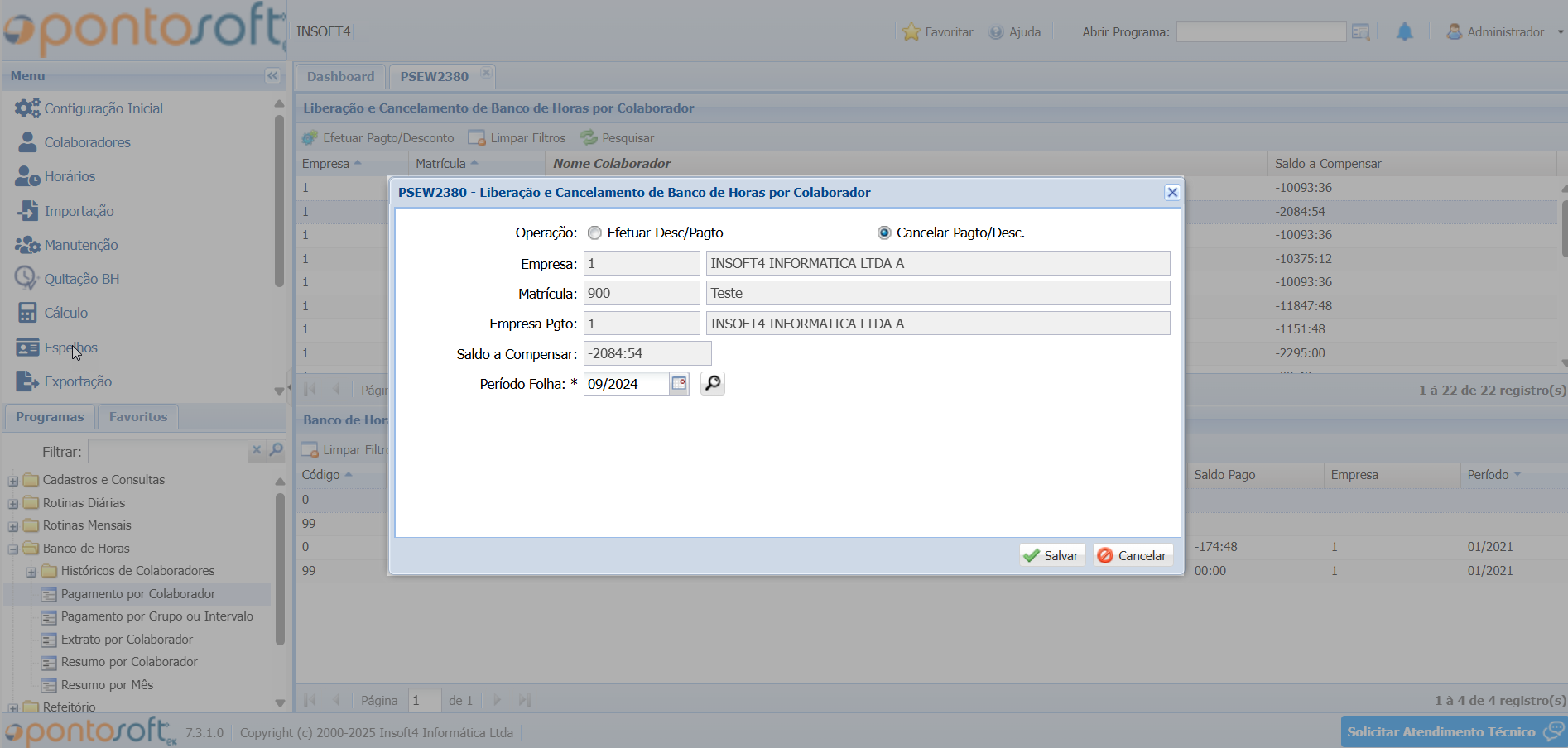1568x748 pixels.
Task: Collapse the Banco de Horas folder
Action: [13, 549]
